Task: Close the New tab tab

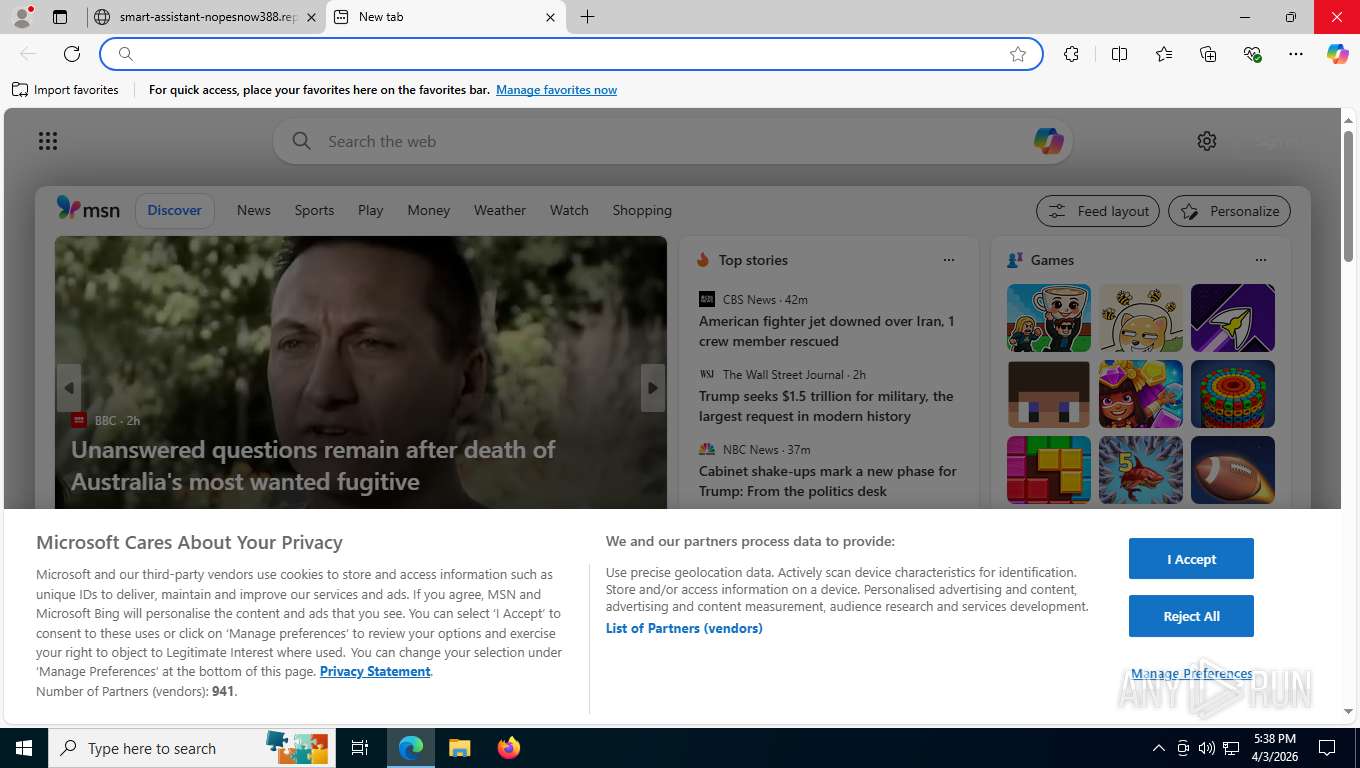Action: 550,17
